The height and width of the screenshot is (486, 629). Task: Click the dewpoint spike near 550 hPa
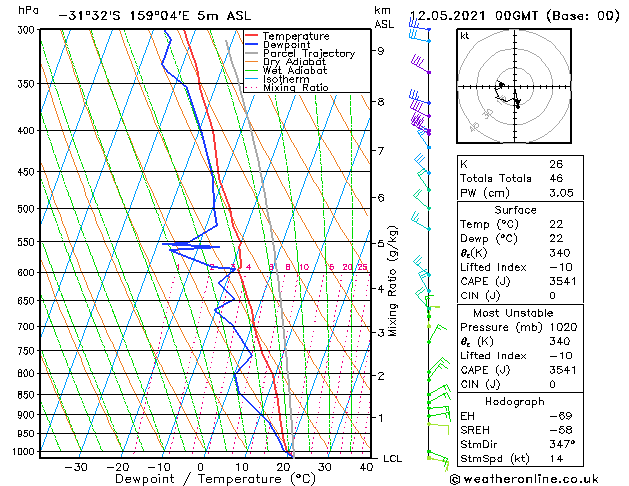(192, 246)
